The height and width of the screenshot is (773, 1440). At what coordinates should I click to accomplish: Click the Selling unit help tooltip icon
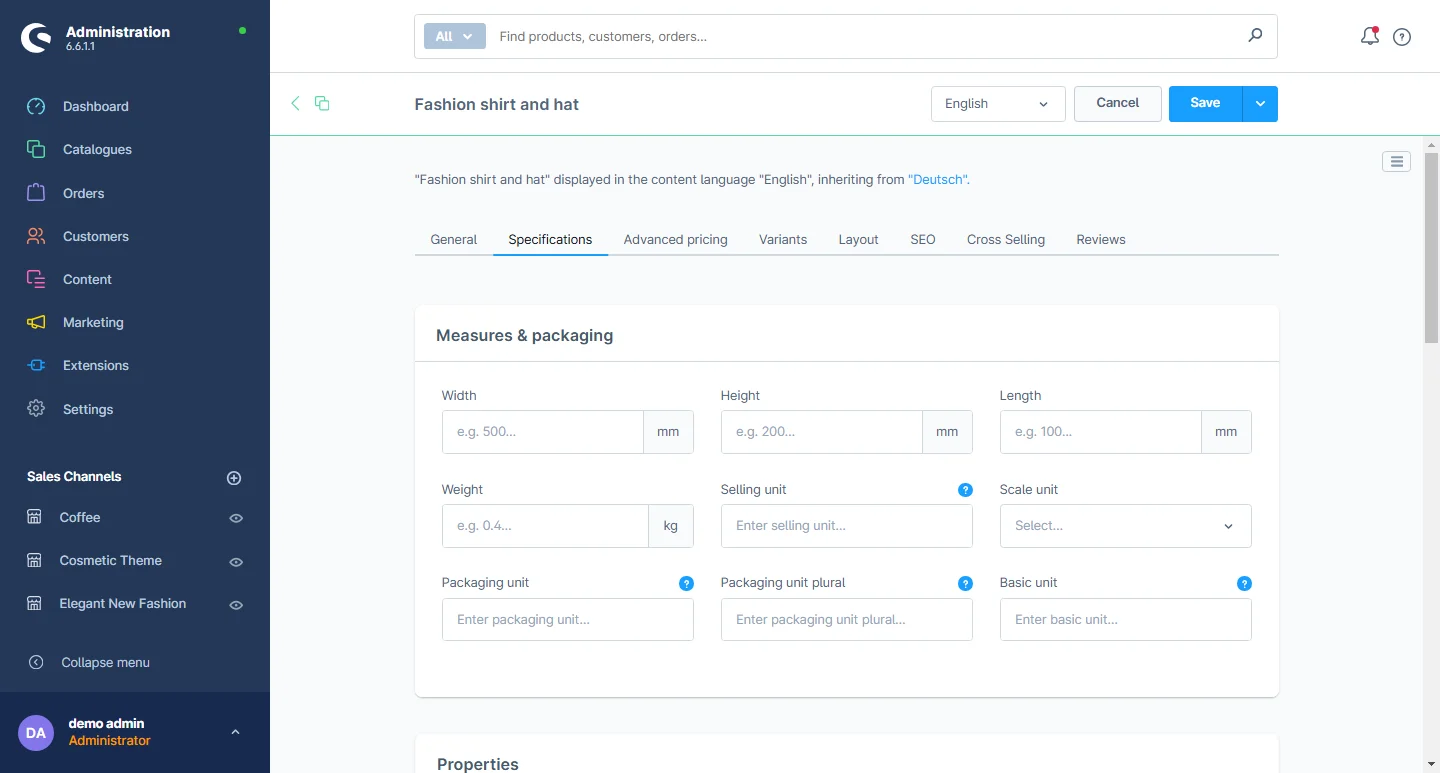coord(965,490)
